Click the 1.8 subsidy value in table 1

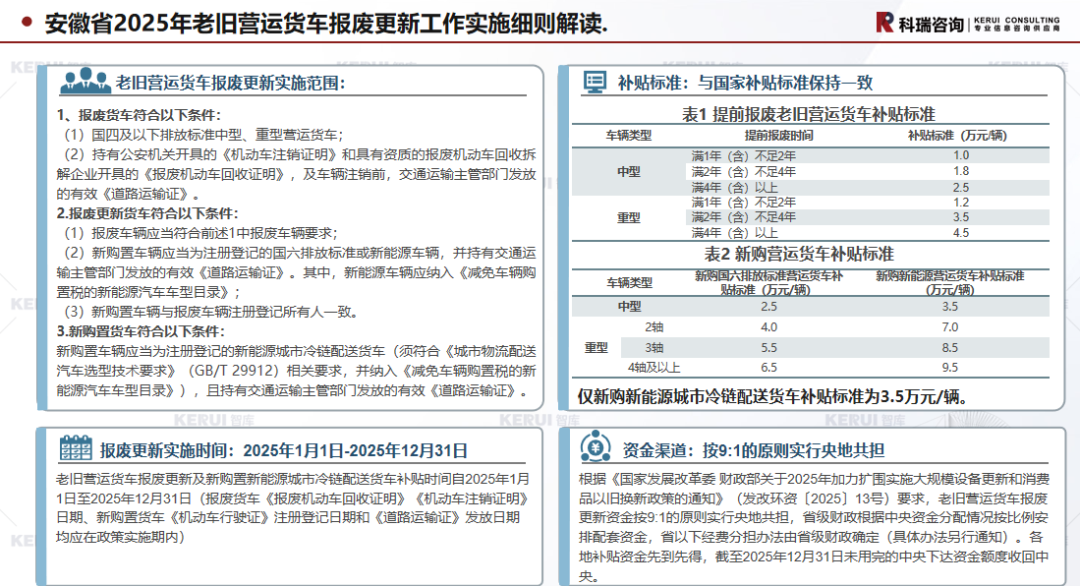click(961, 171)
